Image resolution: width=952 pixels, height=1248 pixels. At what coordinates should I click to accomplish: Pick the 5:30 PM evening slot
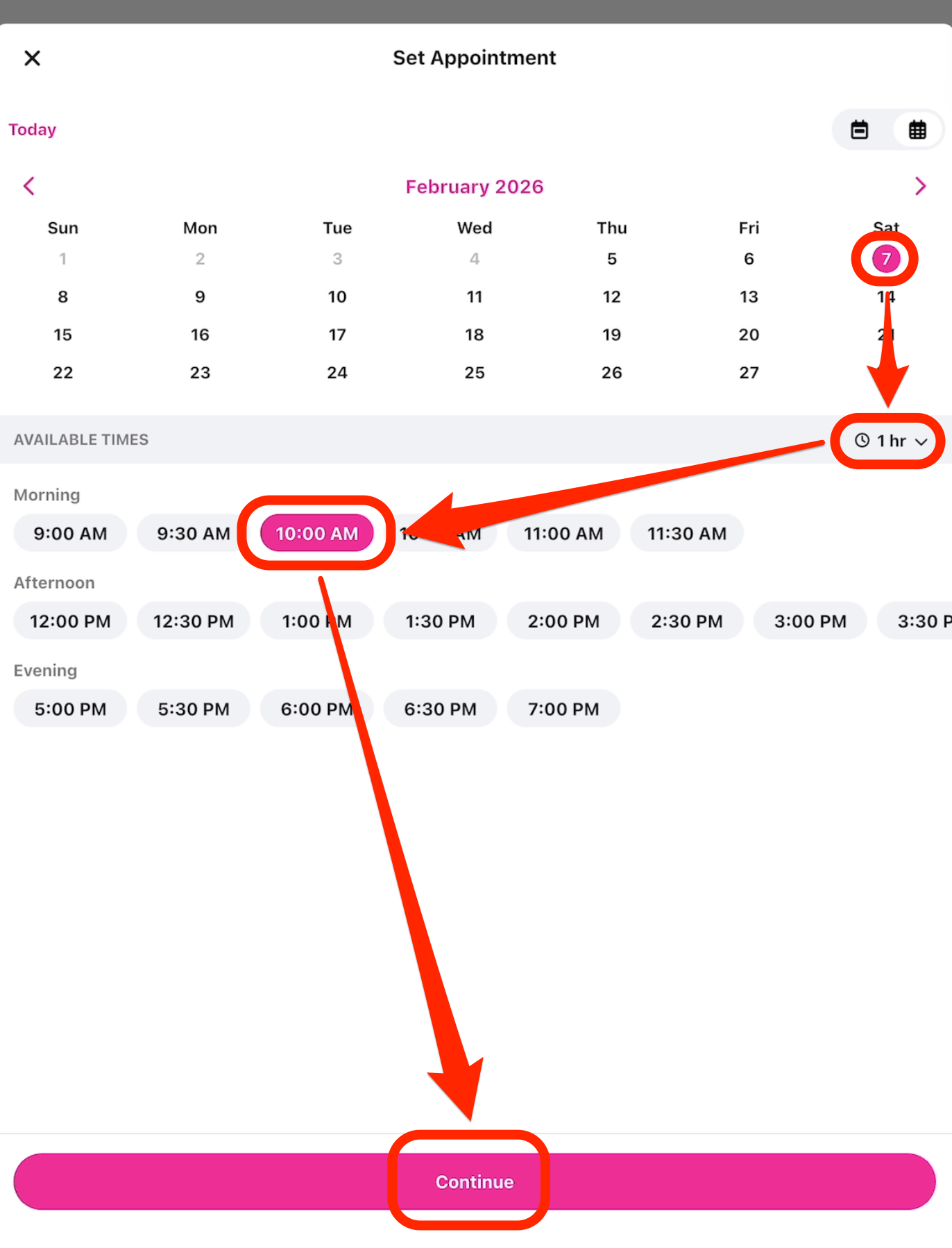point(194,709)
